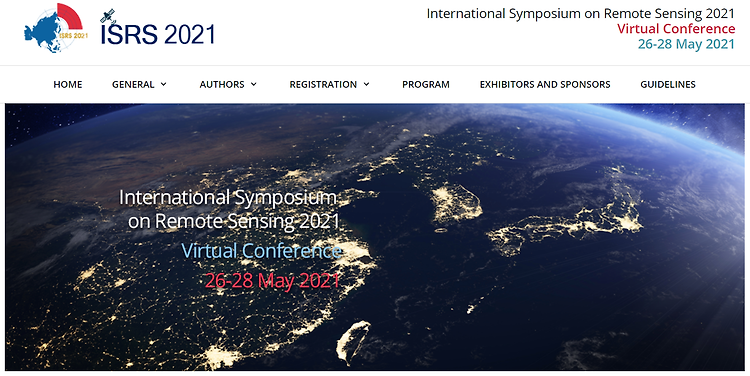
Task: Open the AUTHORS menu
Action: tap(222, 85)
